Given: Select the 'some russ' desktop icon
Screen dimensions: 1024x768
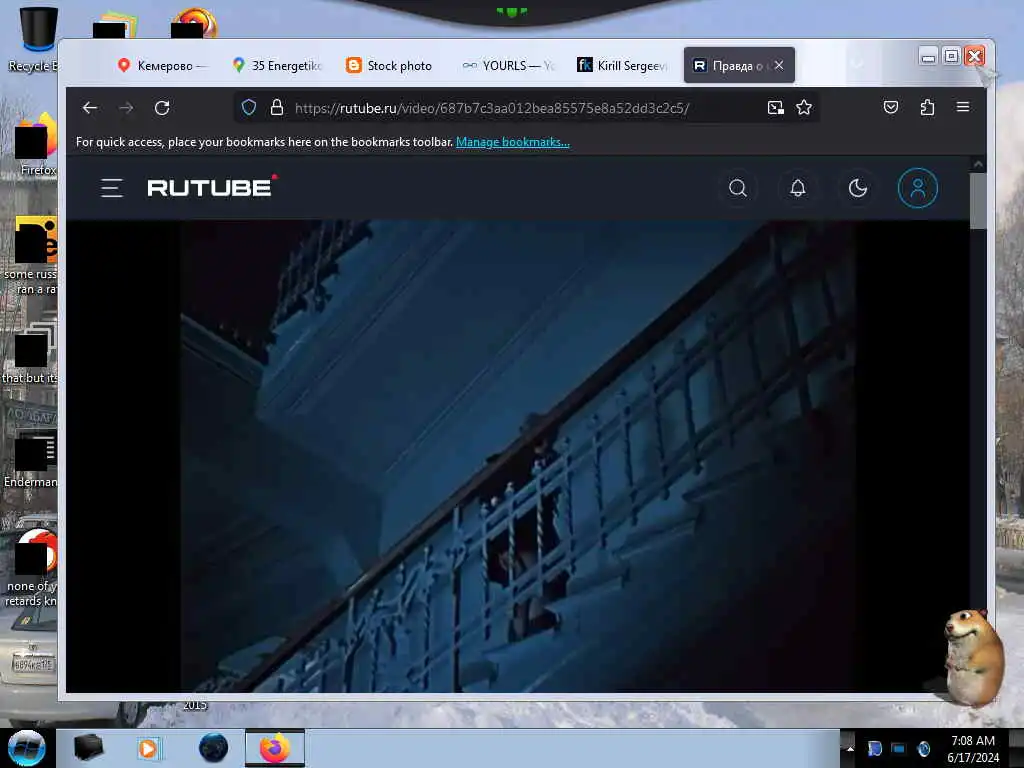Looking at the screenshot, I should pos(31,256).
